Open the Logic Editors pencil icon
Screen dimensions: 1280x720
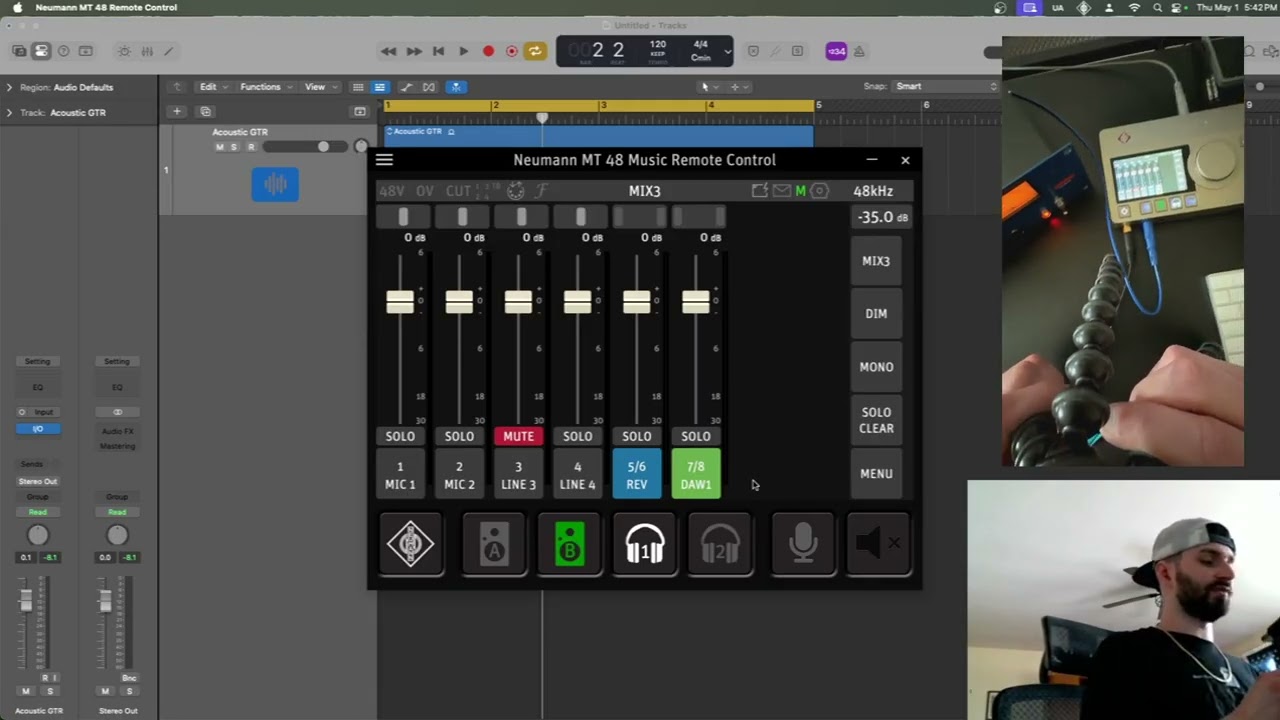coord(168,51)
